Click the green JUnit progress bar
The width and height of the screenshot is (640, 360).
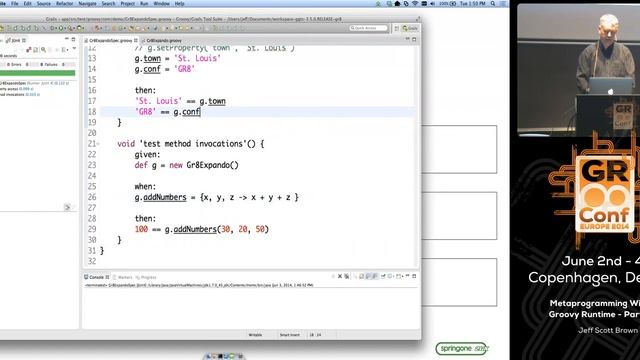(x=38, y=73)
